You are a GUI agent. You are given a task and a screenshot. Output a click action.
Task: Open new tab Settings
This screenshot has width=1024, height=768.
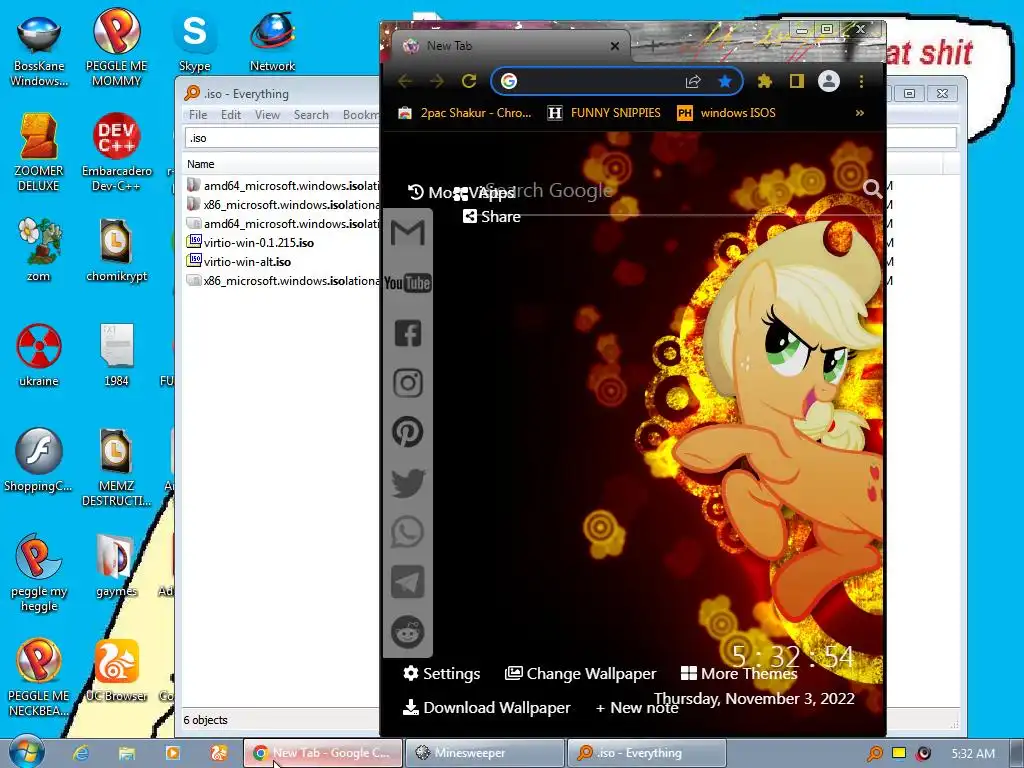point(441,673)
